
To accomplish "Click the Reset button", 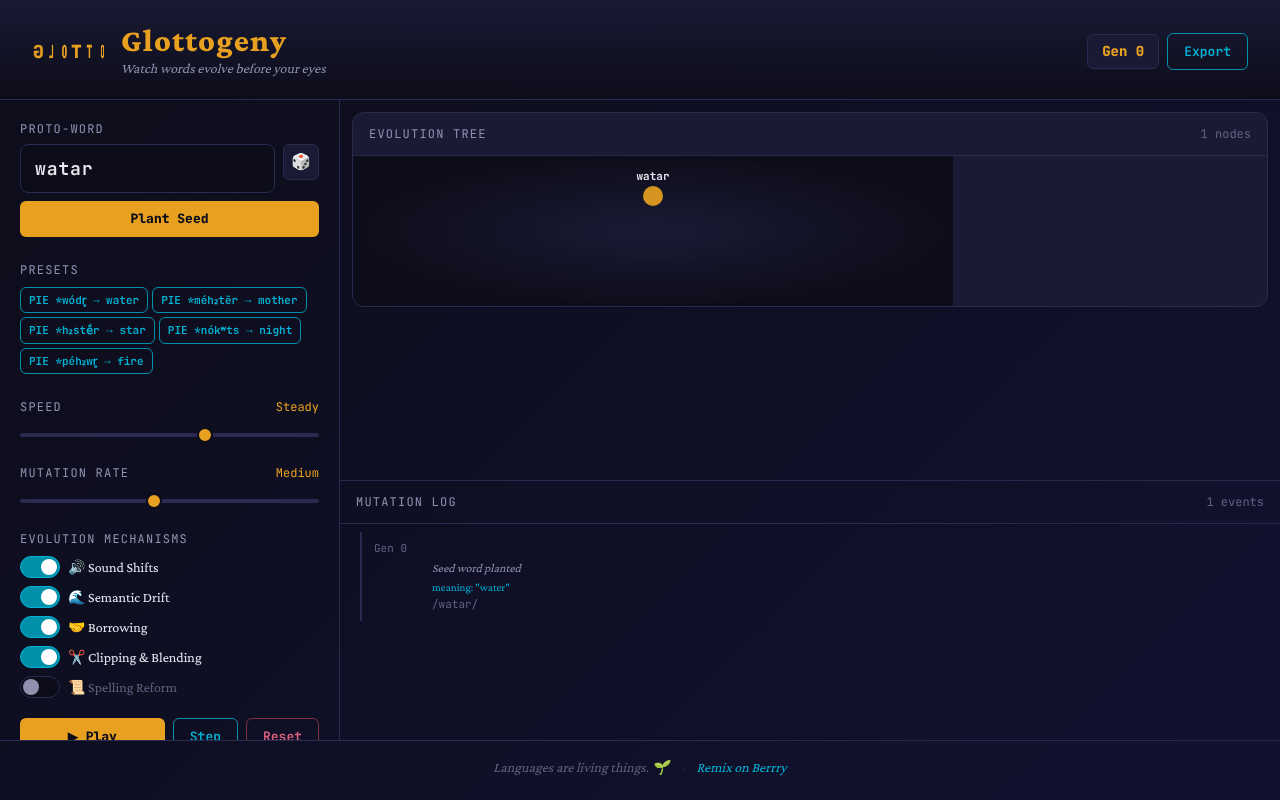I will (282, 736).
